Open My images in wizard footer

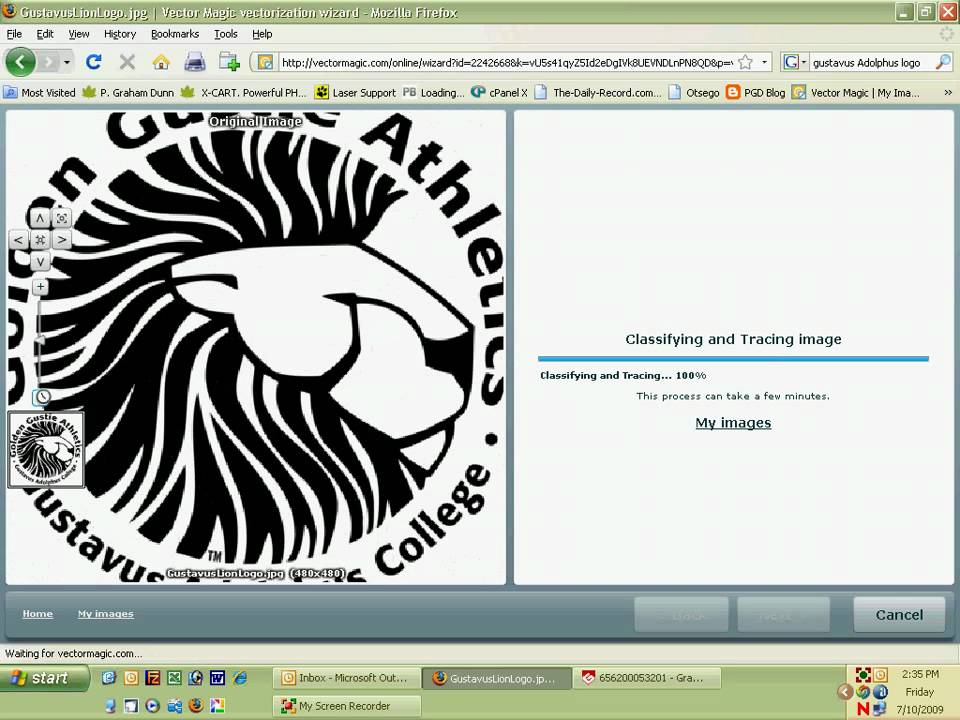point(105,613)
